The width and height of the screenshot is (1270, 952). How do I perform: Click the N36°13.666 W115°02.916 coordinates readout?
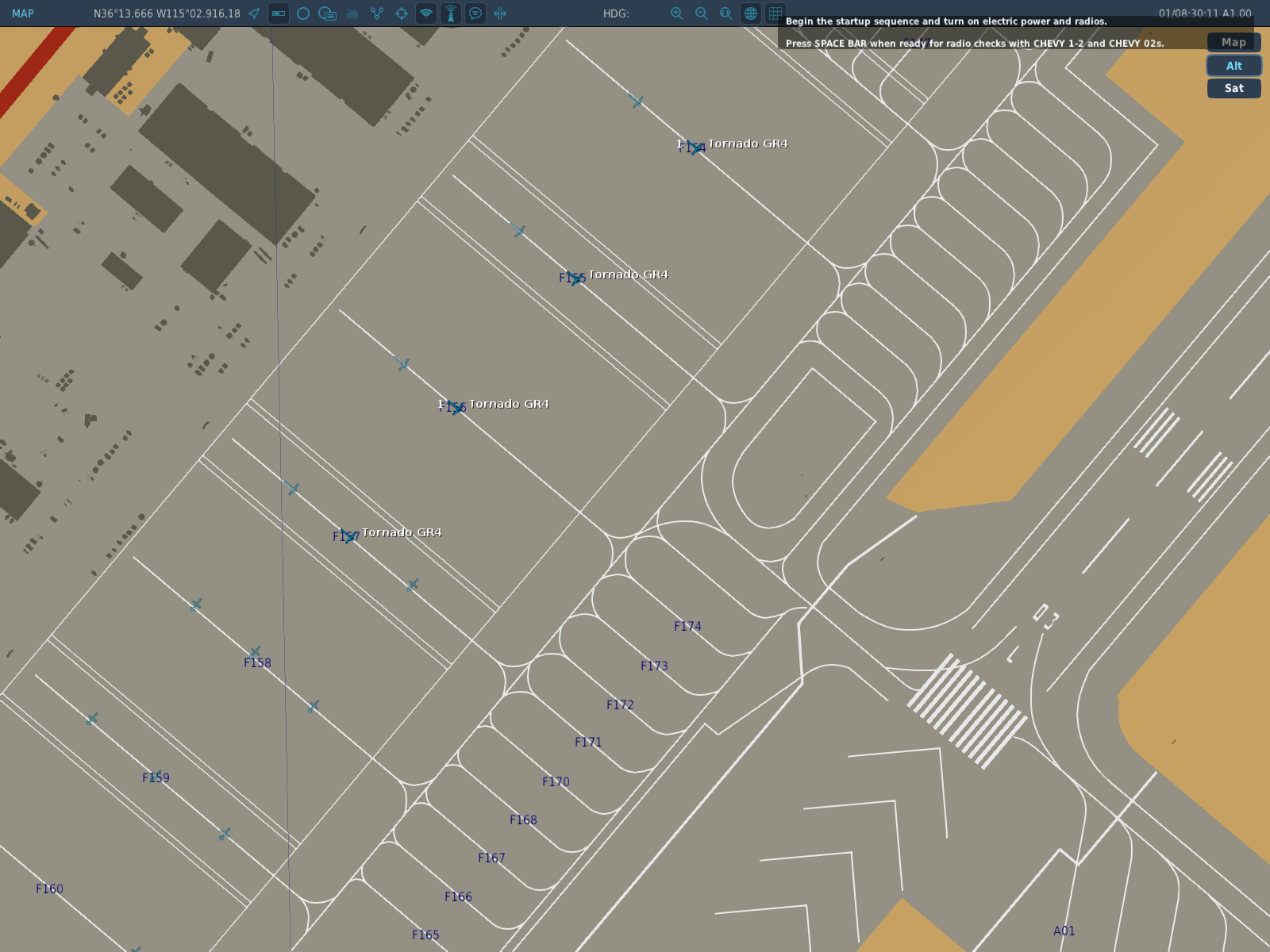pyautogui.click(x=167, y=13)
